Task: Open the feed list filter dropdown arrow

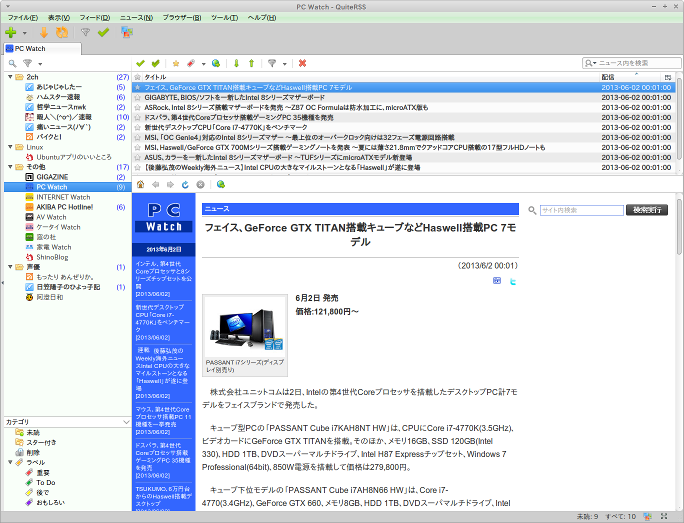Action: [40, 64]
